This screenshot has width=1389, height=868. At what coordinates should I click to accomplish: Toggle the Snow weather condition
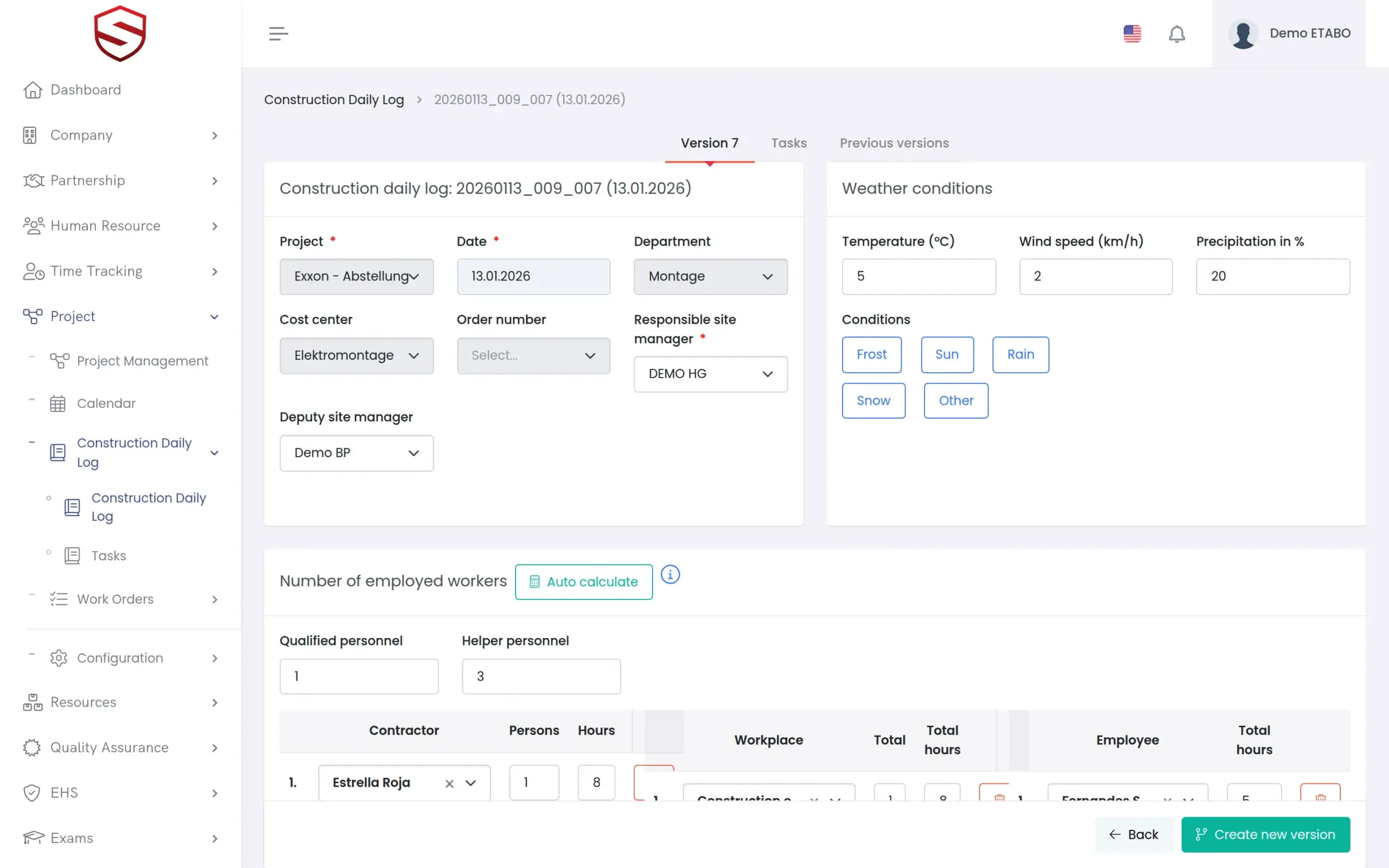[x=873, y=401]
